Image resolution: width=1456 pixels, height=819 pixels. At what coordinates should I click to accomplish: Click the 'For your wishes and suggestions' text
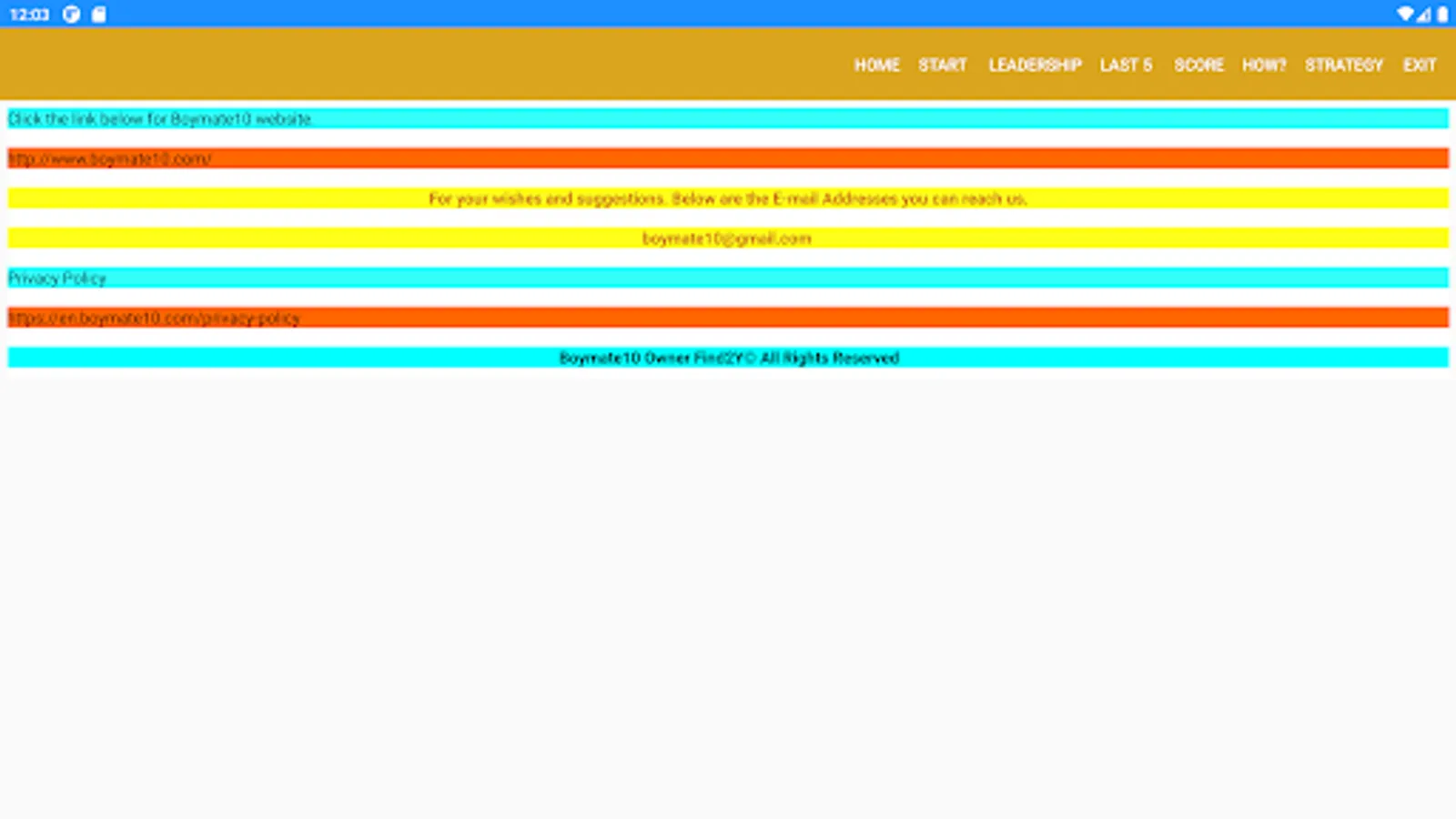pyautogui.click(x=728, y=198)
